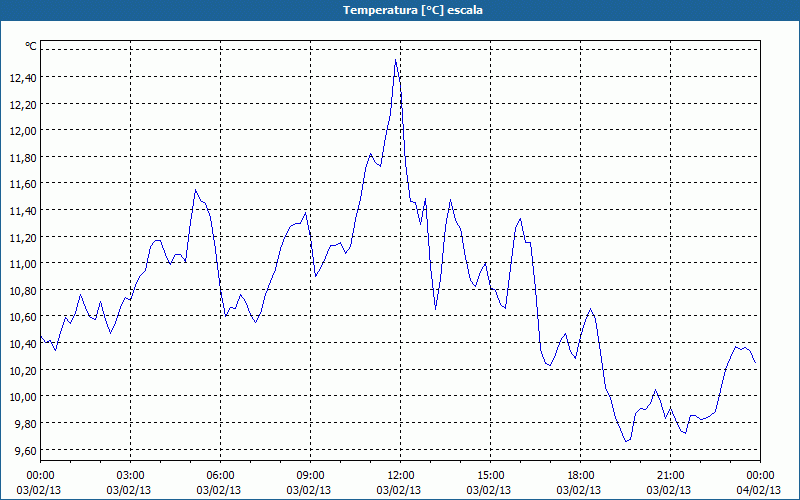Click the 12,20 y-axis label
This screenshot has height=500, width=800.
coord(23,104)
